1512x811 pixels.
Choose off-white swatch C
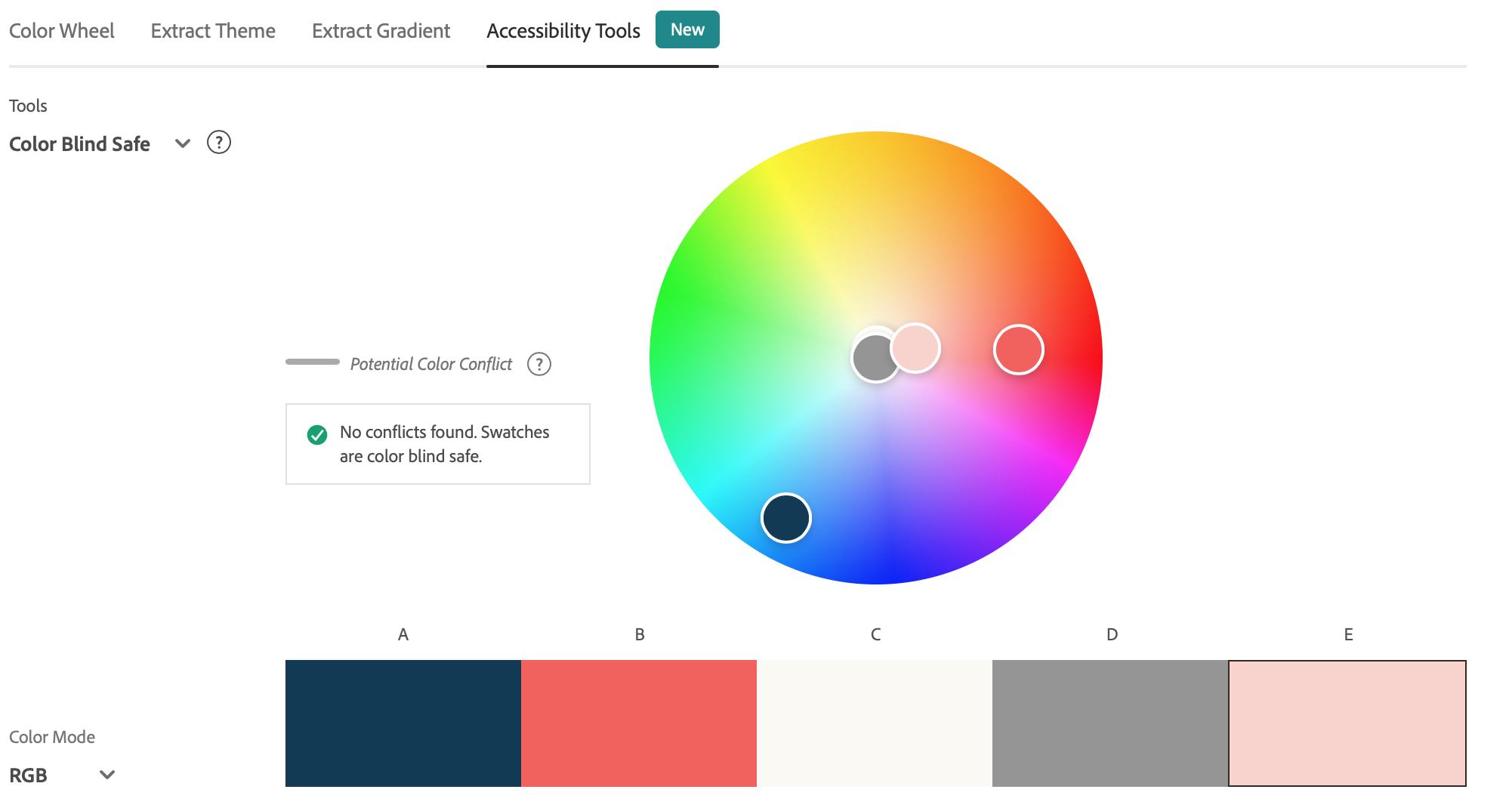click(x=874, y=723)
